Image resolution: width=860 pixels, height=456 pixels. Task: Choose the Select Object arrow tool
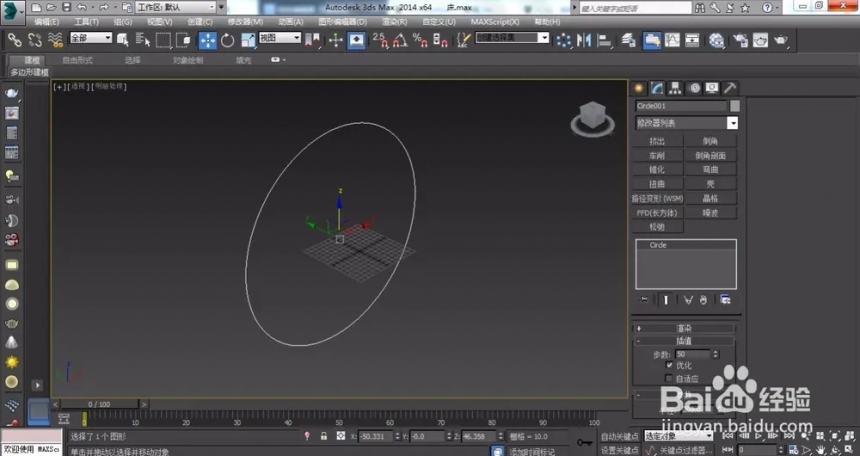point(123,40)
